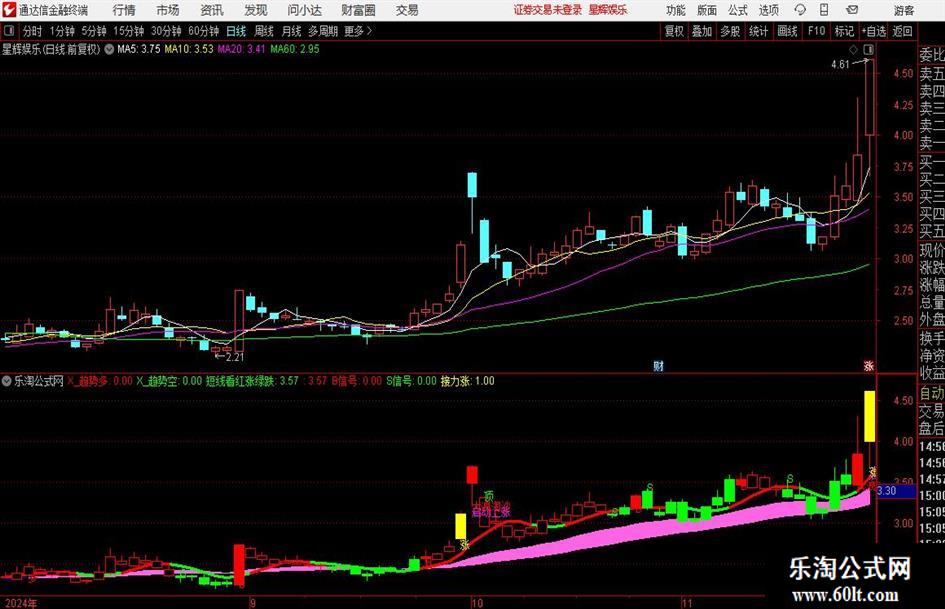Expand the round arrow beside 乐淘公式网 indicator
This screenshot has height=609, width=945.
click(x=7, y=381)
